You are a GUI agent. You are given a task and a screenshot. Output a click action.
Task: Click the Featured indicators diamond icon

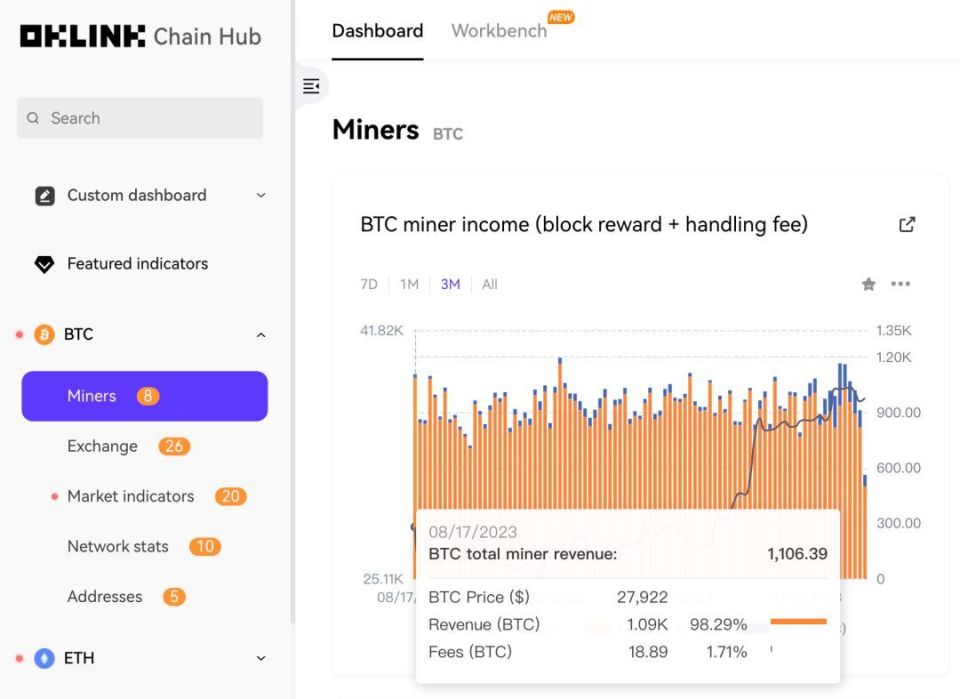pos(45,264)
